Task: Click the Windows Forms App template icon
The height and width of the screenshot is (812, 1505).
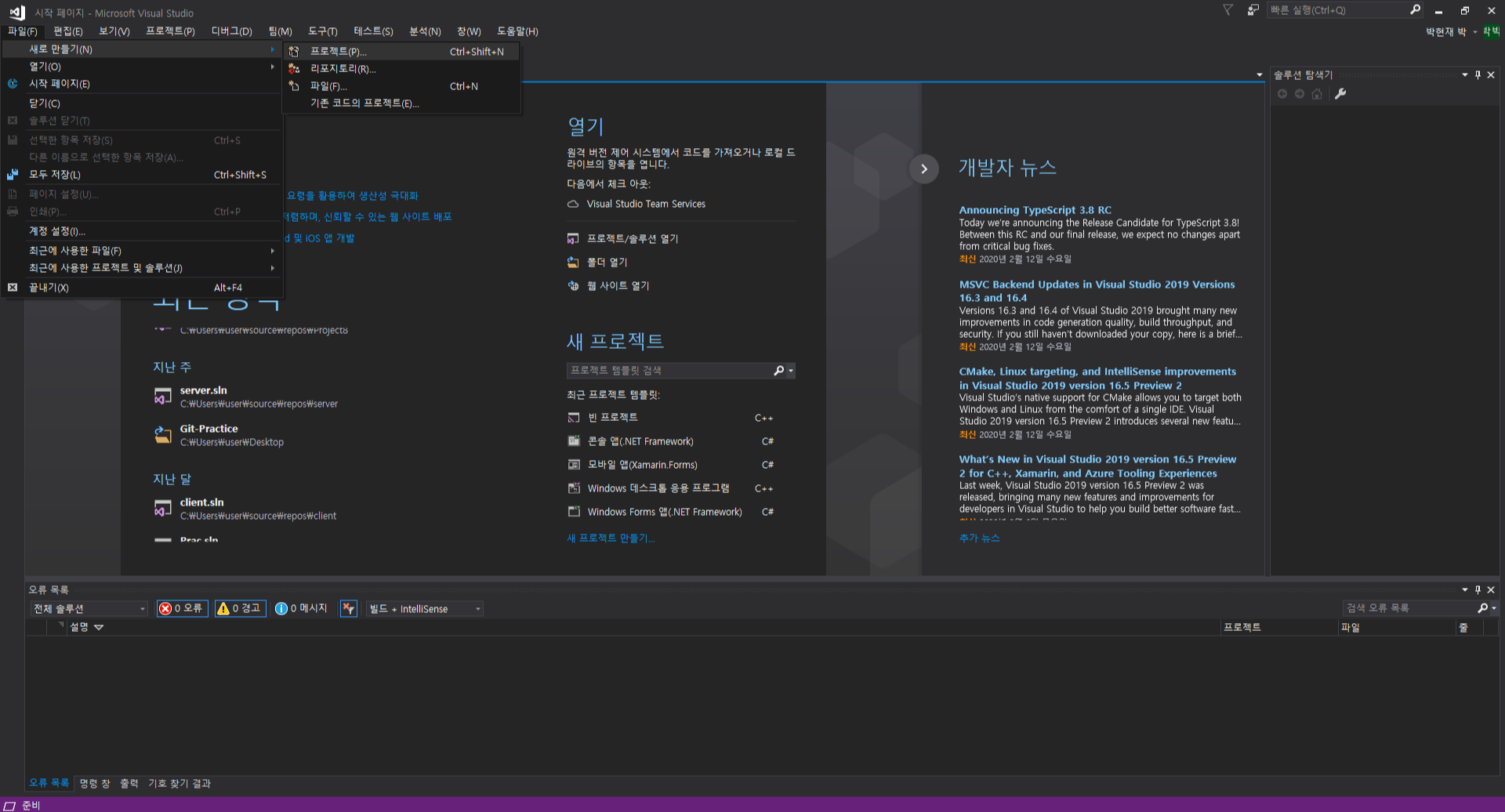Action: [x=574, y=512]
